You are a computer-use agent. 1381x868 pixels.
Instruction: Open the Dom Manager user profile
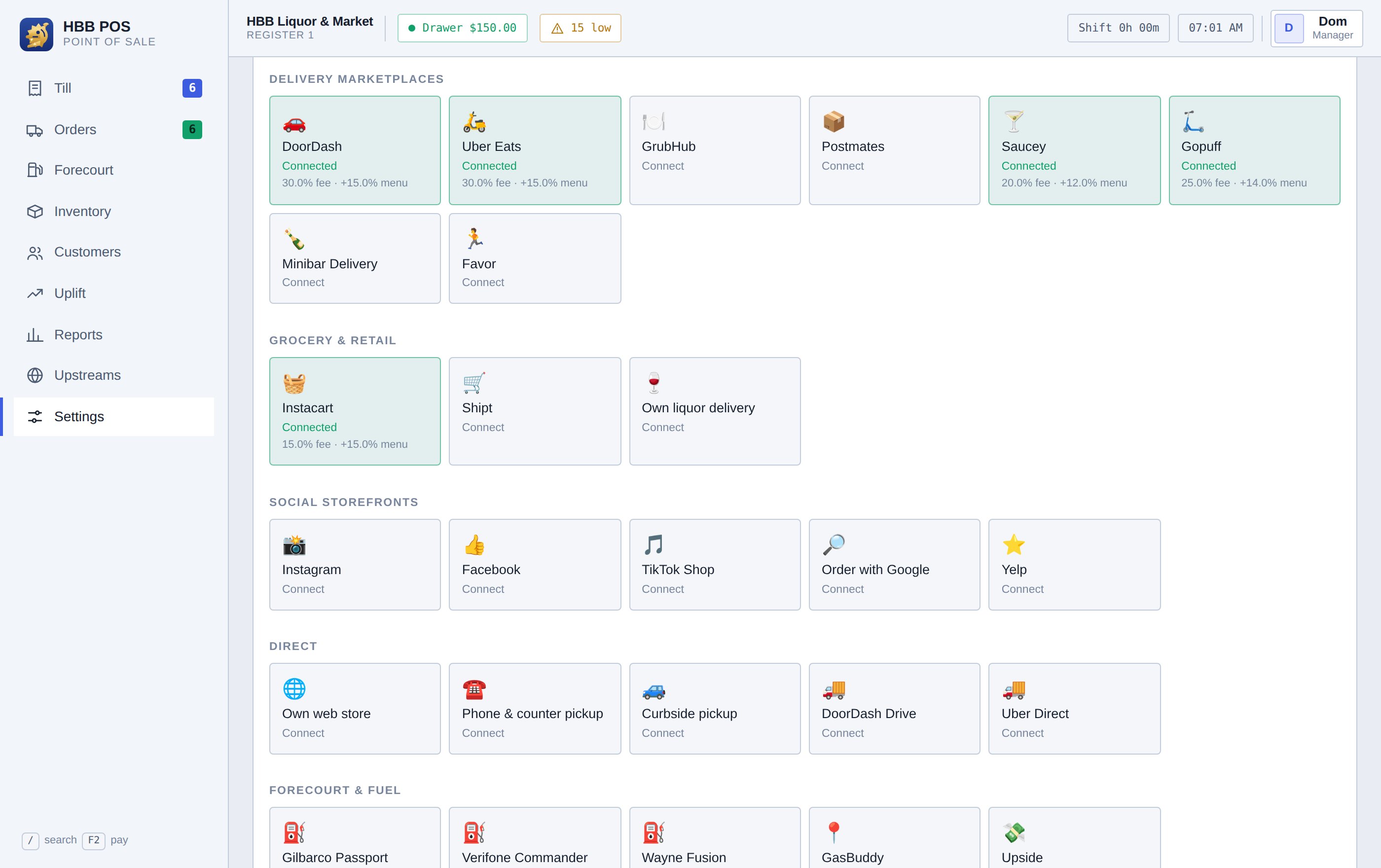tap(1316, 28)
